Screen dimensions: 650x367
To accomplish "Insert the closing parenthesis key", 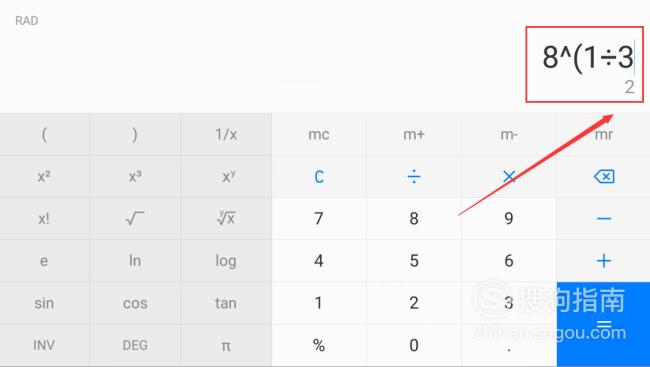I will click(135, 134).
